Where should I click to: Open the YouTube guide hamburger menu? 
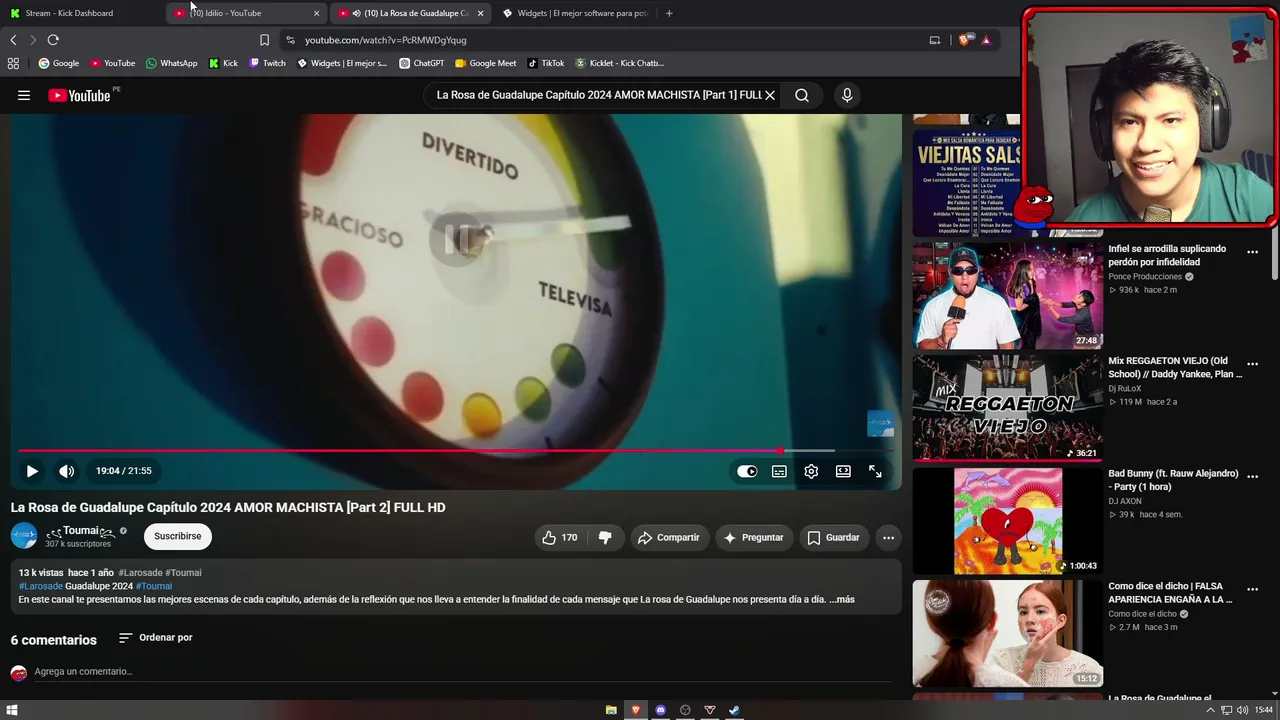(24, 95)
